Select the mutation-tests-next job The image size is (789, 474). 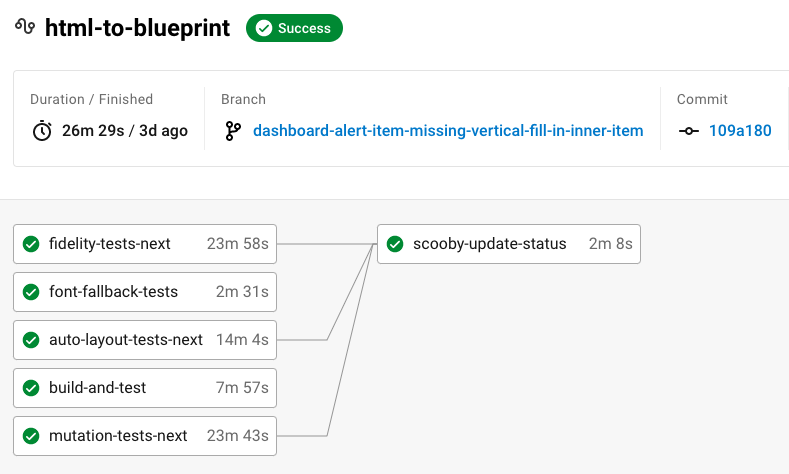pyautogui.click(x=118, y=436)
